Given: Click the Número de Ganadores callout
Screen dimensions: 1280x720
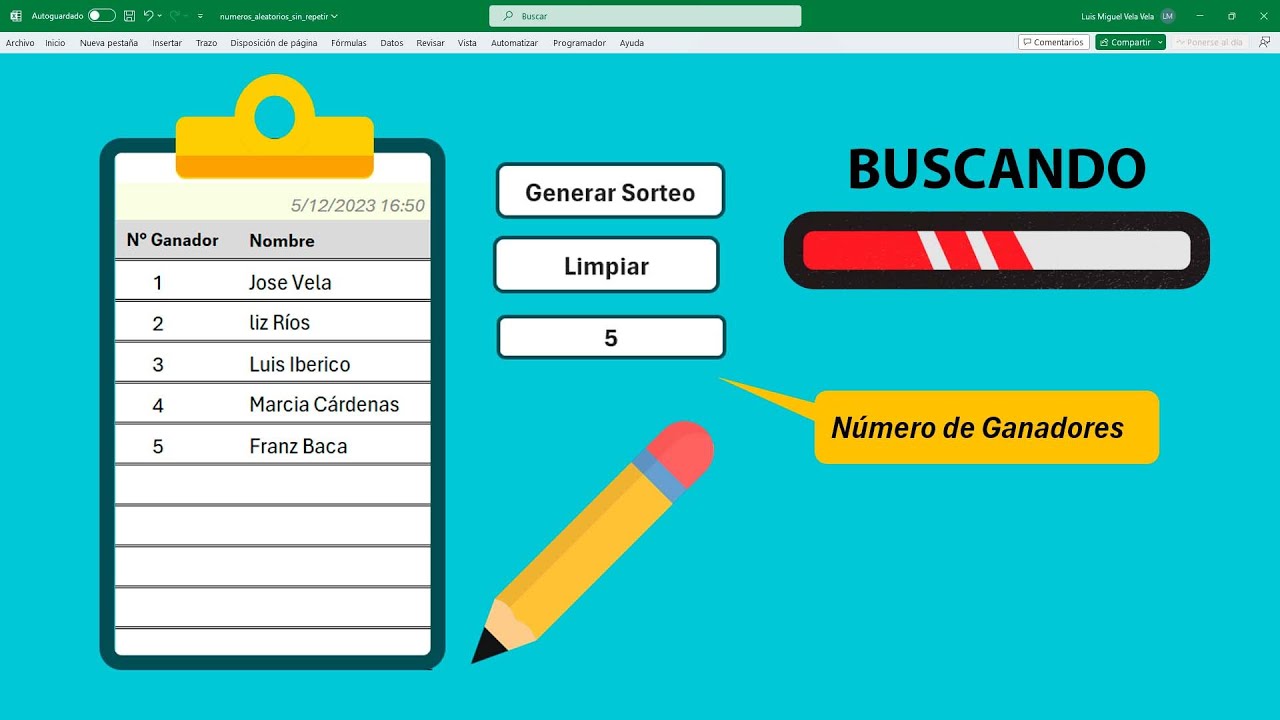Looking at the screenshot, I should coord(986,427).
